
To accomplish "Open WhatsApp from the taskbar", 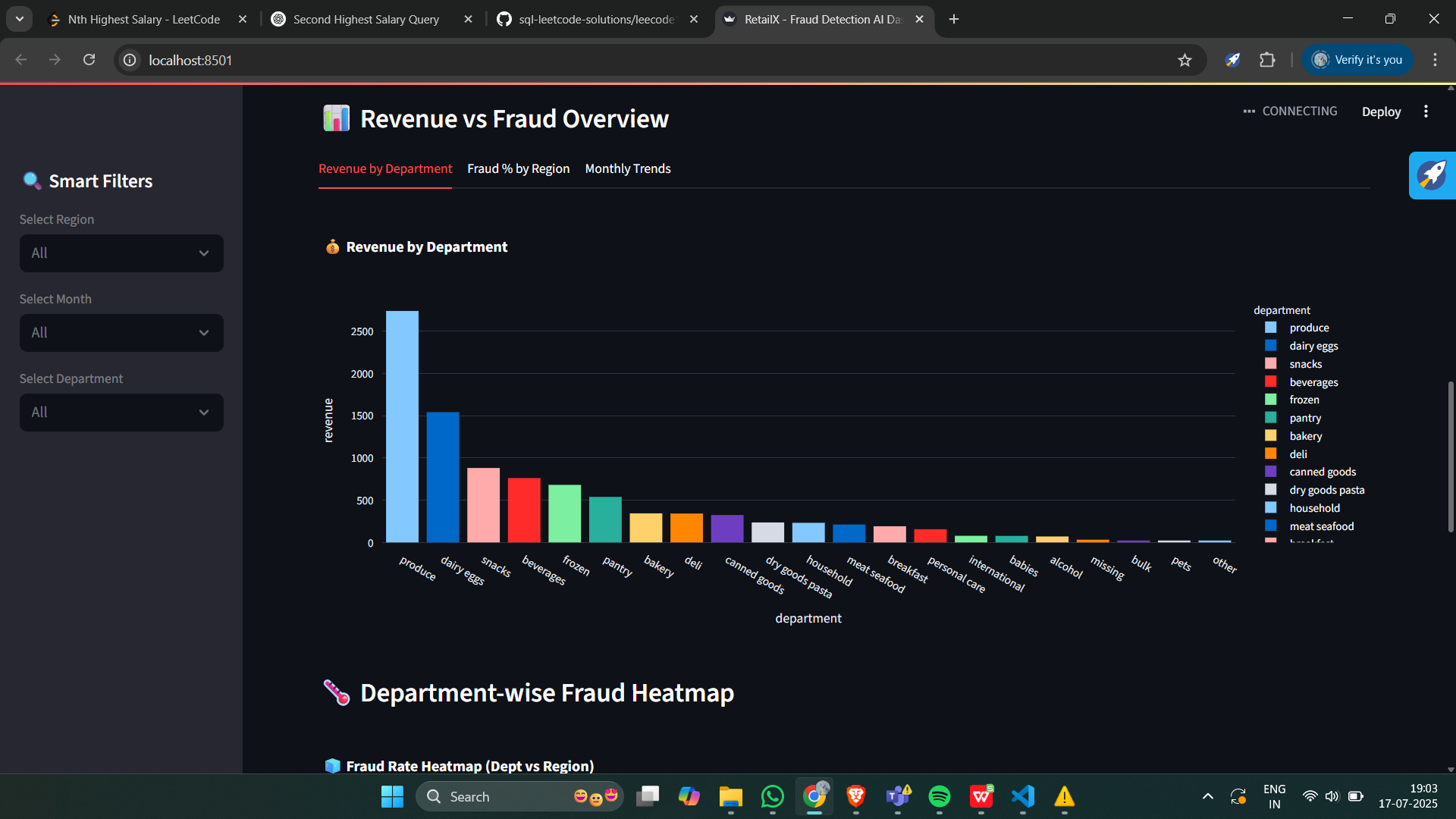I will [772, 796].
